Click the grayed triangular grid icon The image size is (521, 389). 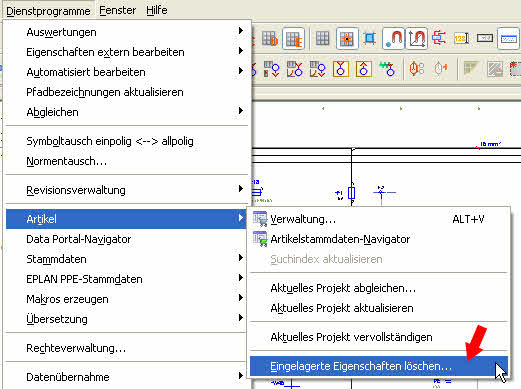point(471,69)
